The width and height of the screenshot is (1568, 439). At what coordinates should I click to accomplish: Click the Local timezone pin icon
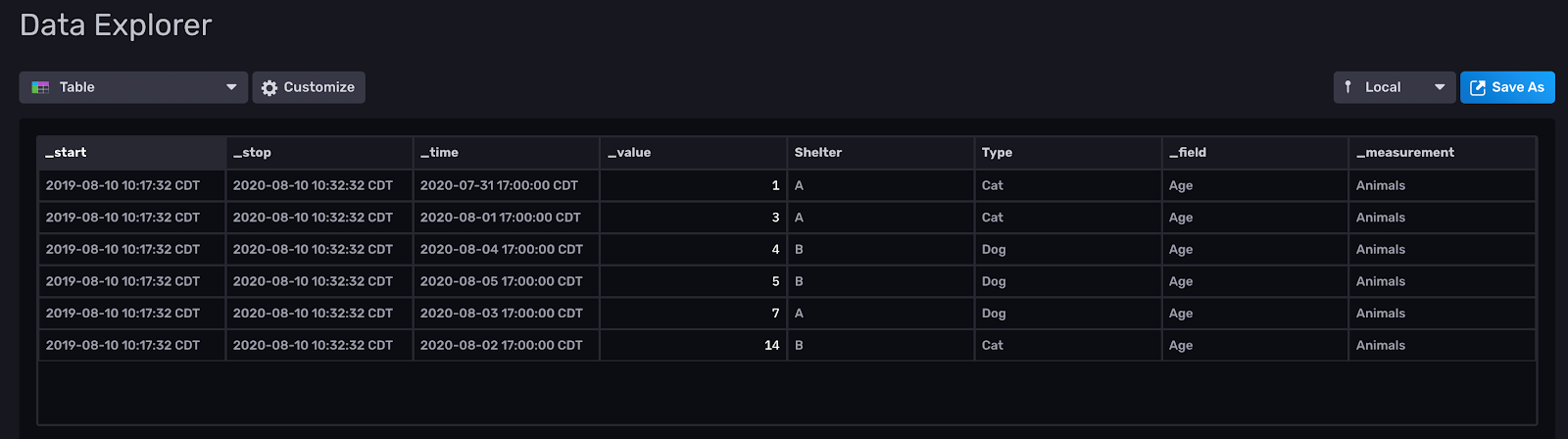(x=1348, y=87)
